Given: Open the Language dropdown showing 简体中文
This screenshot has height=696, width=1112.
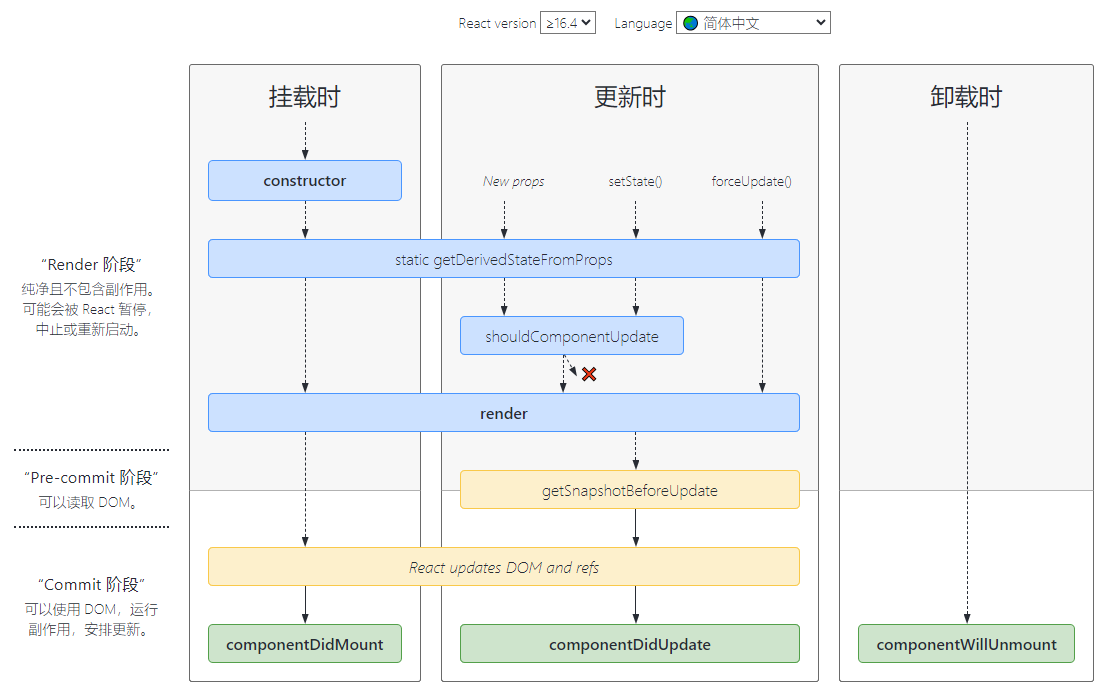Looking at the screenshot, I should [x=754, y=23].
